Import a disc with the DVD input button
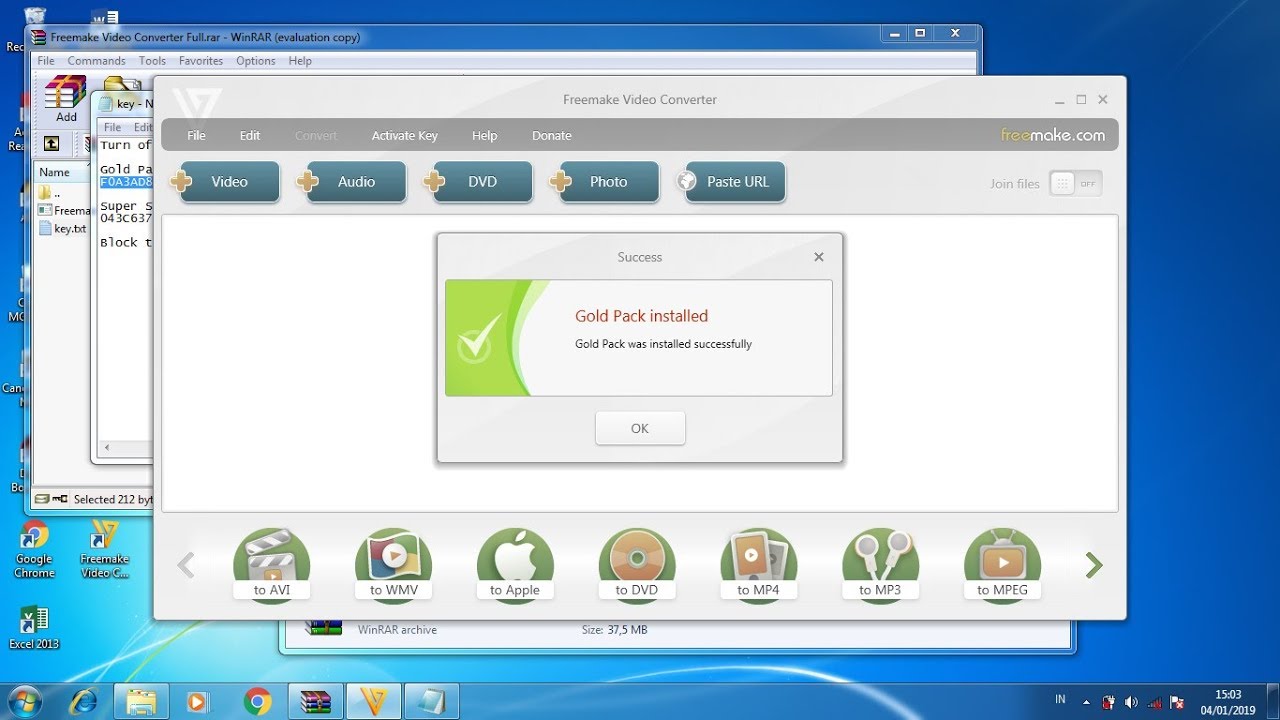Image resolution: width=1280 pixels, height=720 pixels. point(480,182)
